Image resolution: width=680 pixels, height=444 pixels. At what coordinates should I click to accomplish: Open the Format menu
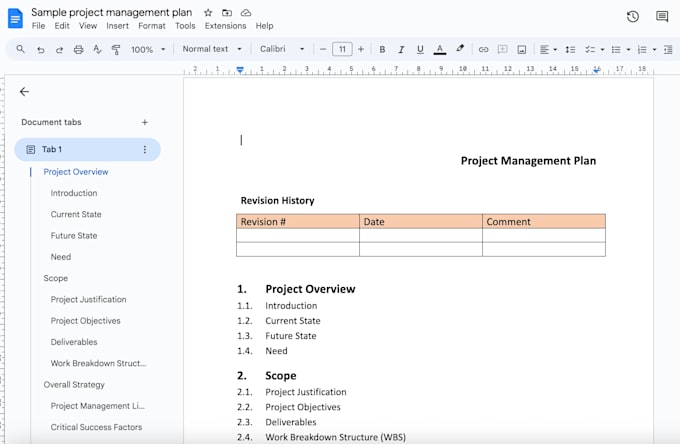[152, 26]
